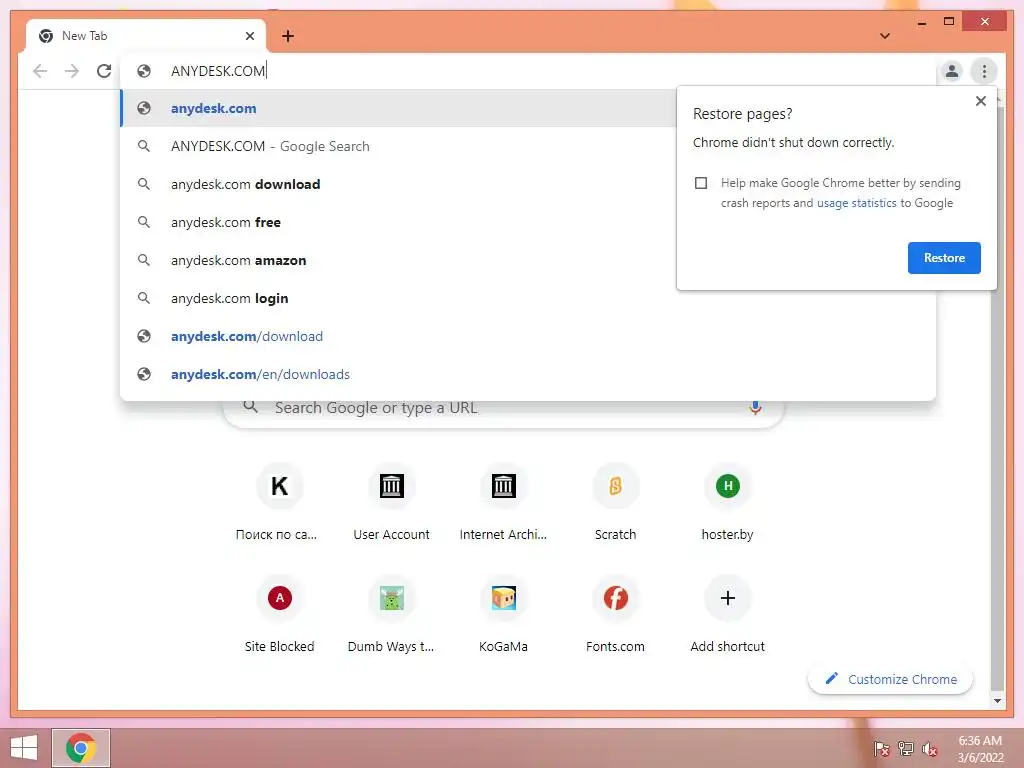The width and height of the screenshot is (1024, 768).
Task: Click the scrollbar down arrow
Action: coord(997,701)
